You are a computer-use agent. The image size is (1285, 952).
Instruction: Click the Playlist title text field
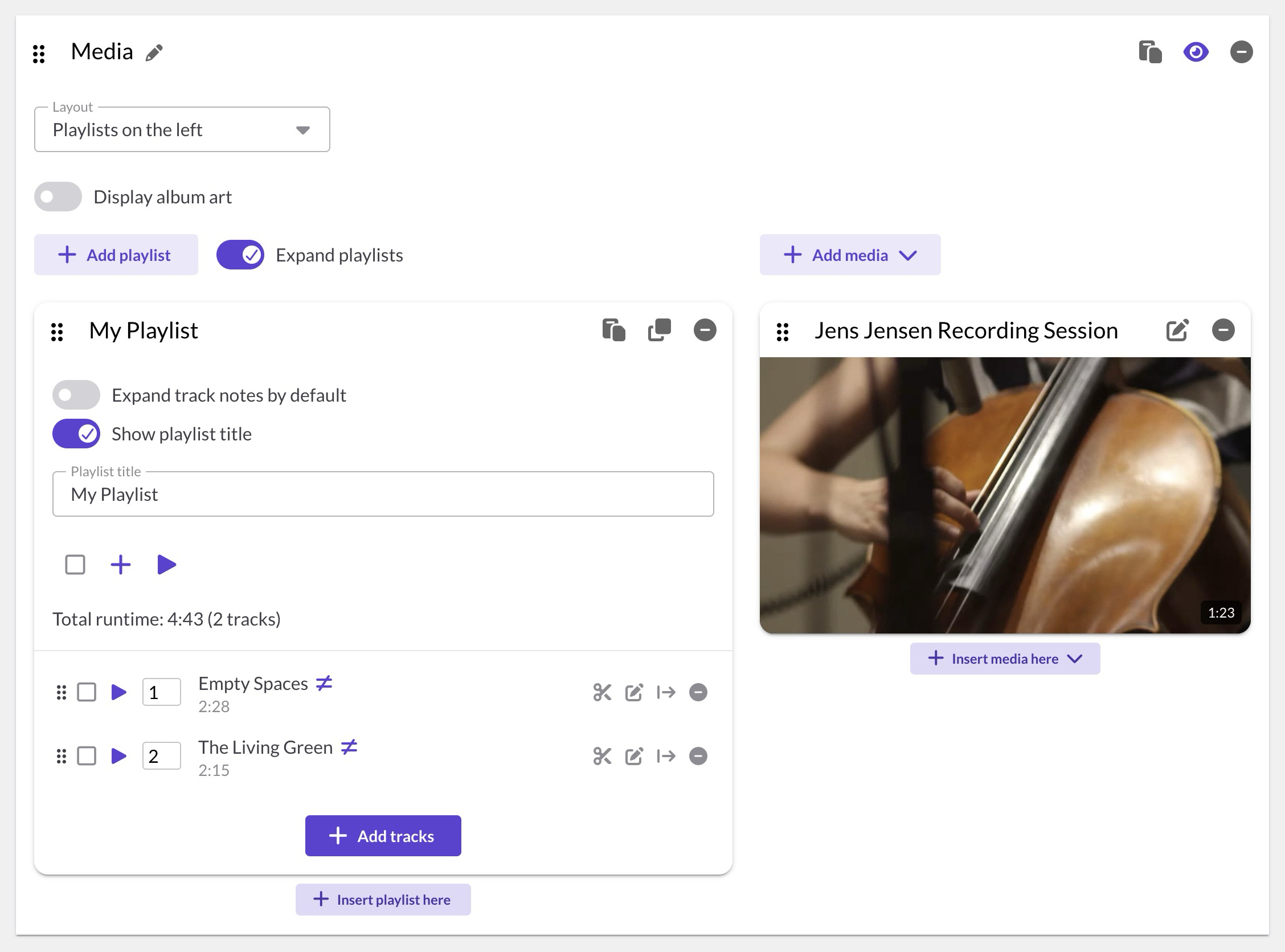[383, 495]
